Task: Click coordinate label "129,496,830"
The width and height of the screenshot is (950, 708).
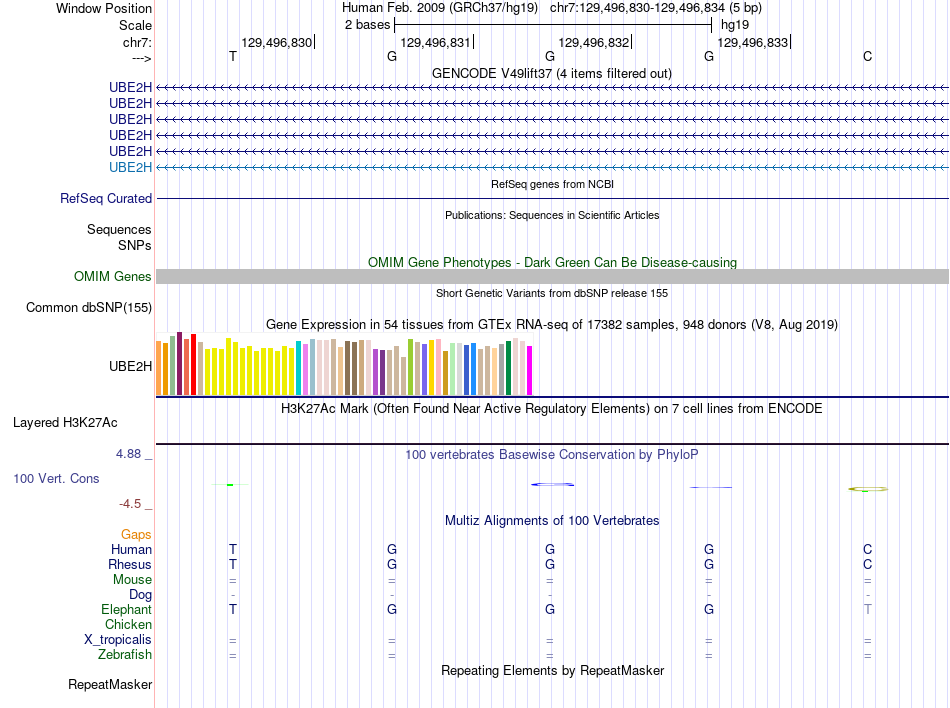Action: [276, 42]
